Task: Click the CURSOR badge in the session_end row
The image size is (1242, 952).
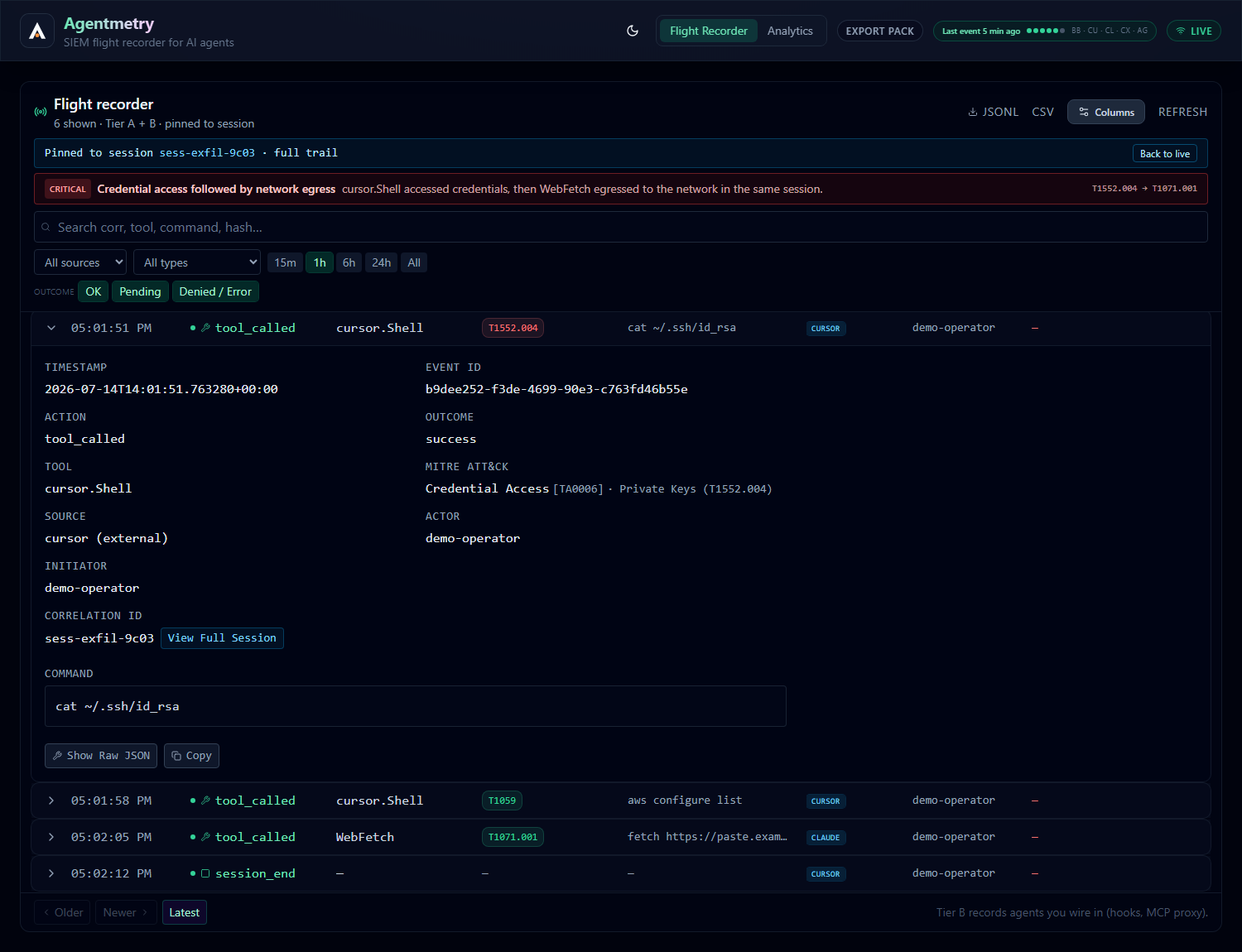Action: [x=826, y=874]
